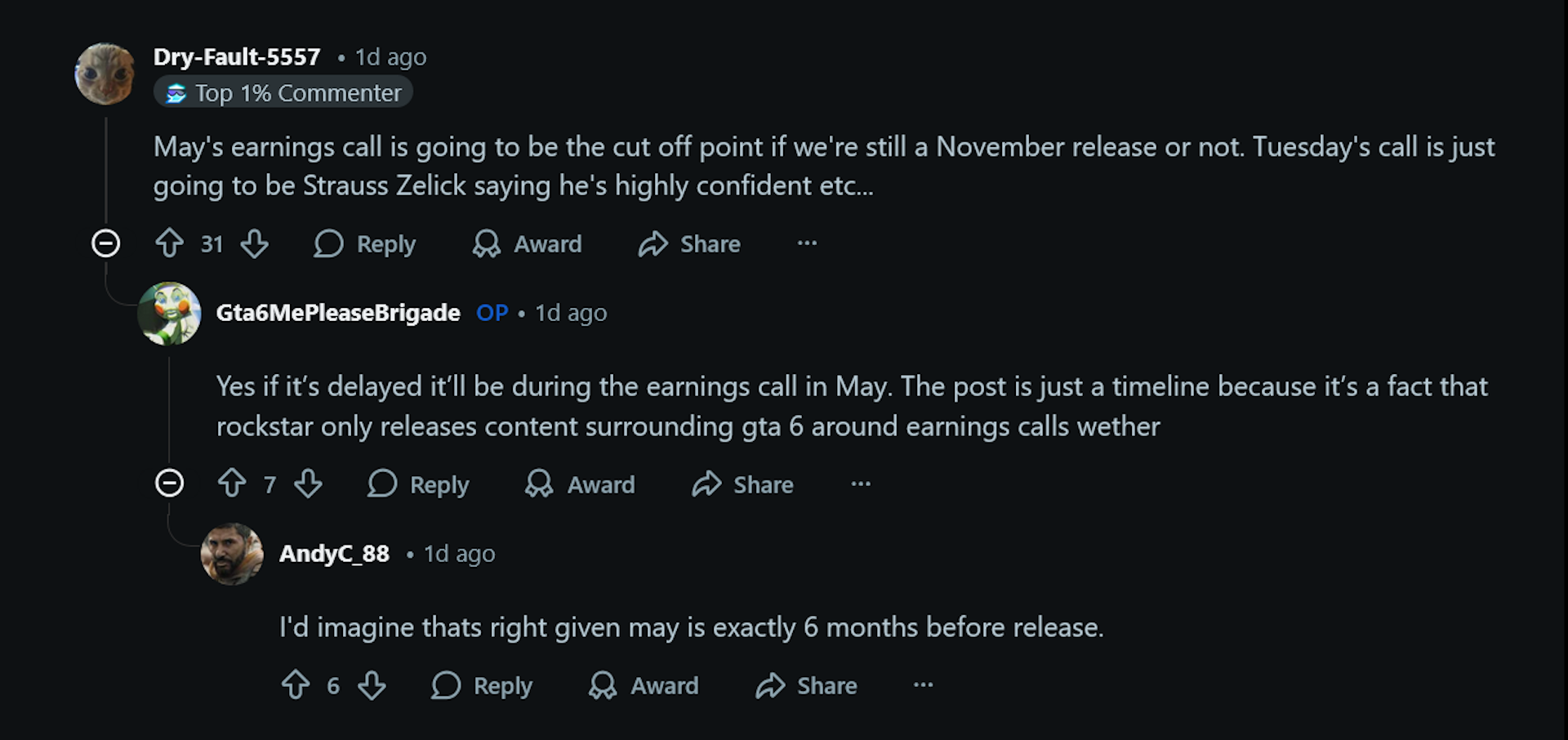Open more options for AndyC_88's comment
Viewport: 1568px width, 740px height.
(x=923, y=686)
